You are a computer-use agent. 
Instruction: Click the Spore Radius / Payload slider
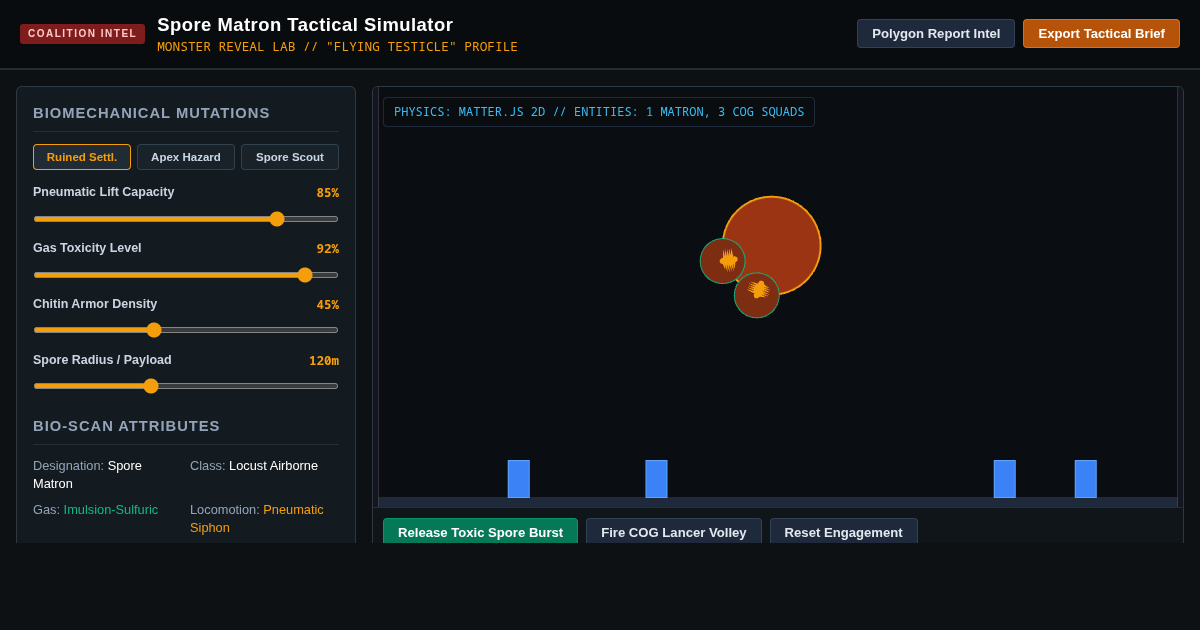click(186, 386)
